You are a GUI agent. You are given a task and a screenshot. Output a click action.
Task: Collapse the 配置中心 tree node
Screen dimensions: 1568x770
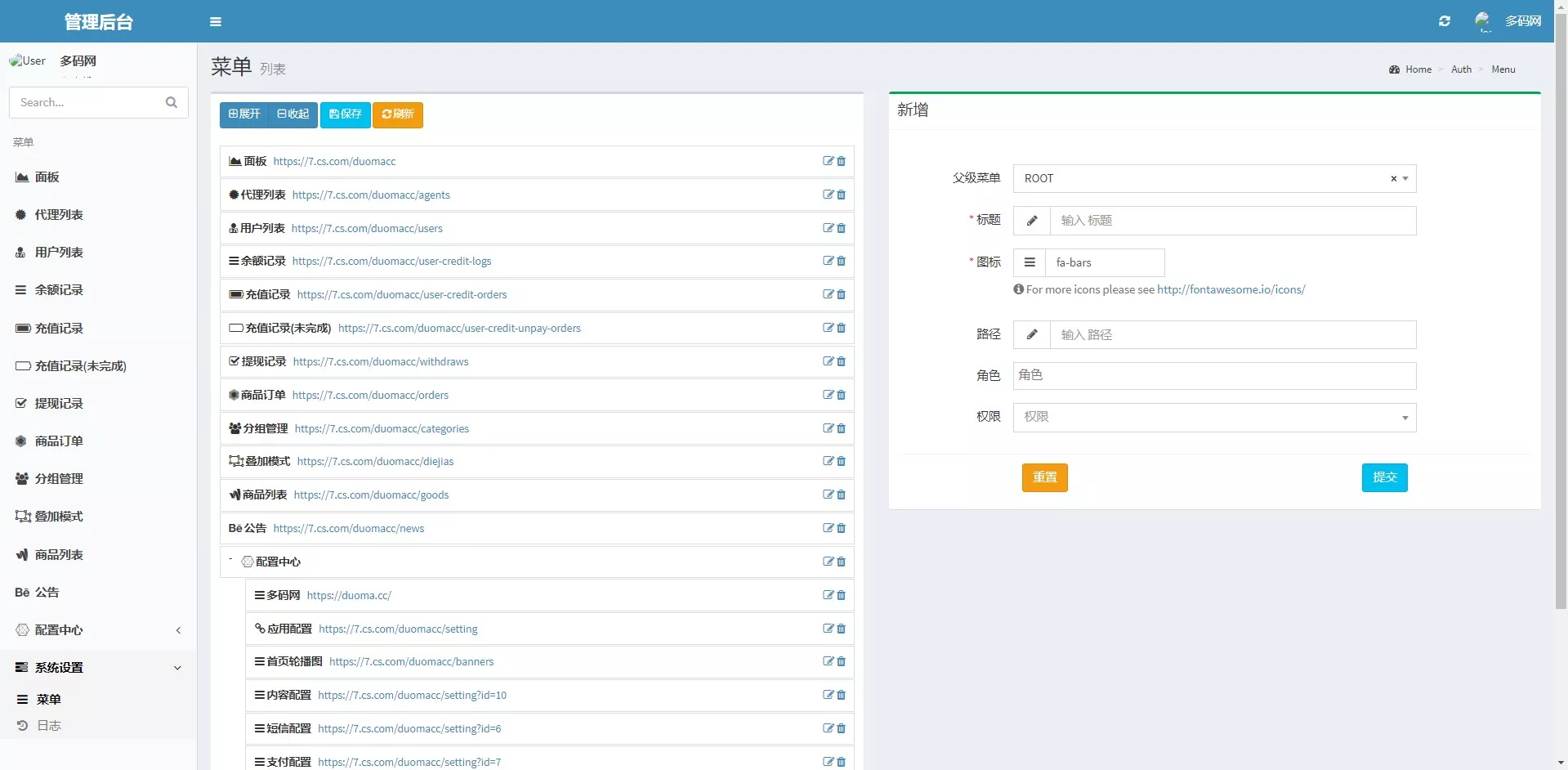point(230,561)
